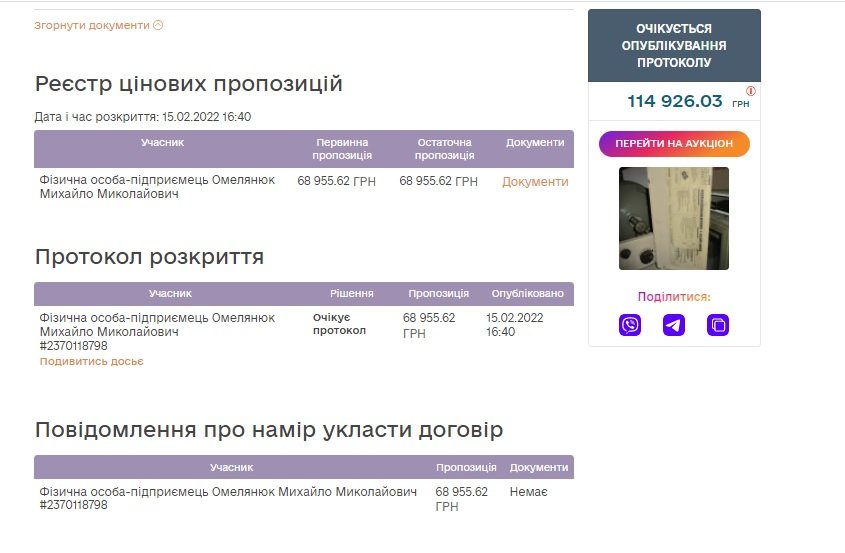Click the collapse circle icon beside Згорнути документи
This screenshot has width=845, height=553.
coord(158,26)
